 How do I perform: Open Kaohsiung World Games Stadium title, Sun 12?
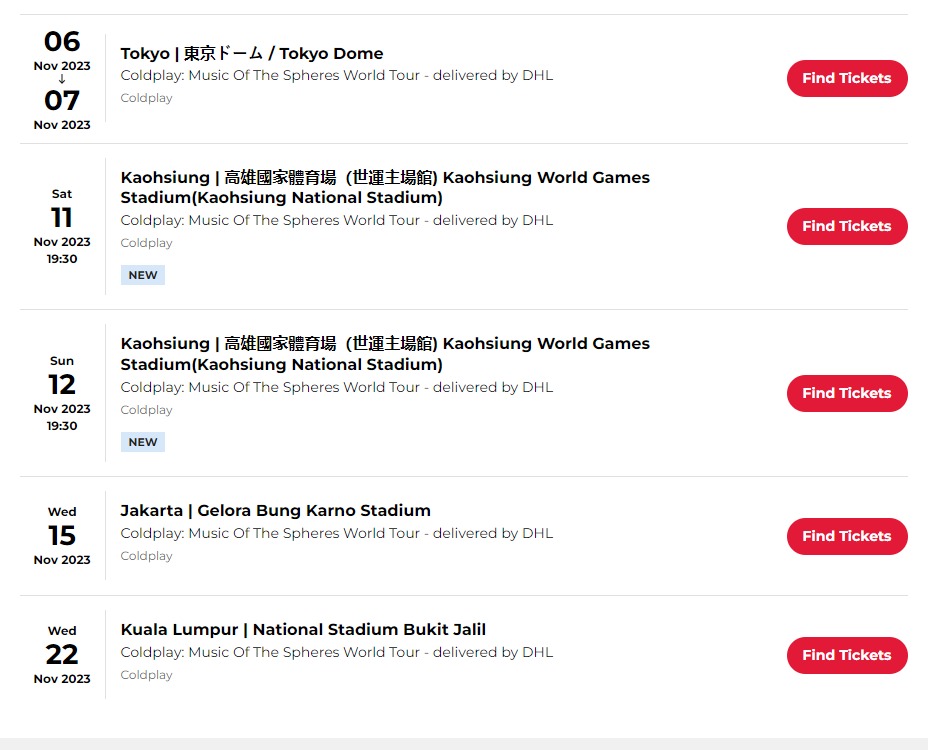pos(385,354)
